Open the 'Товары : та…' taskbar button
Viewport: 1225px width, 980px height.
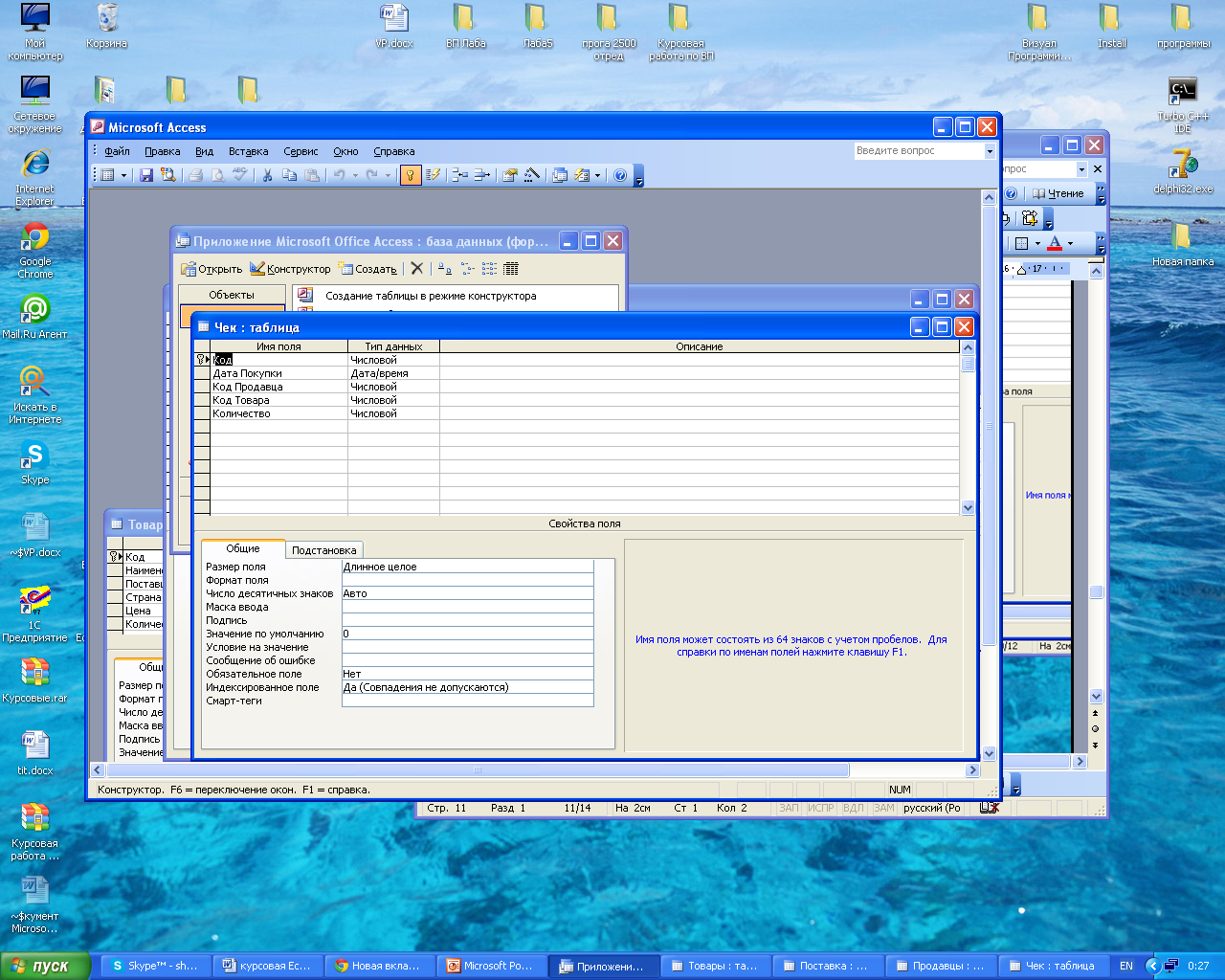[x=715, y=966]
